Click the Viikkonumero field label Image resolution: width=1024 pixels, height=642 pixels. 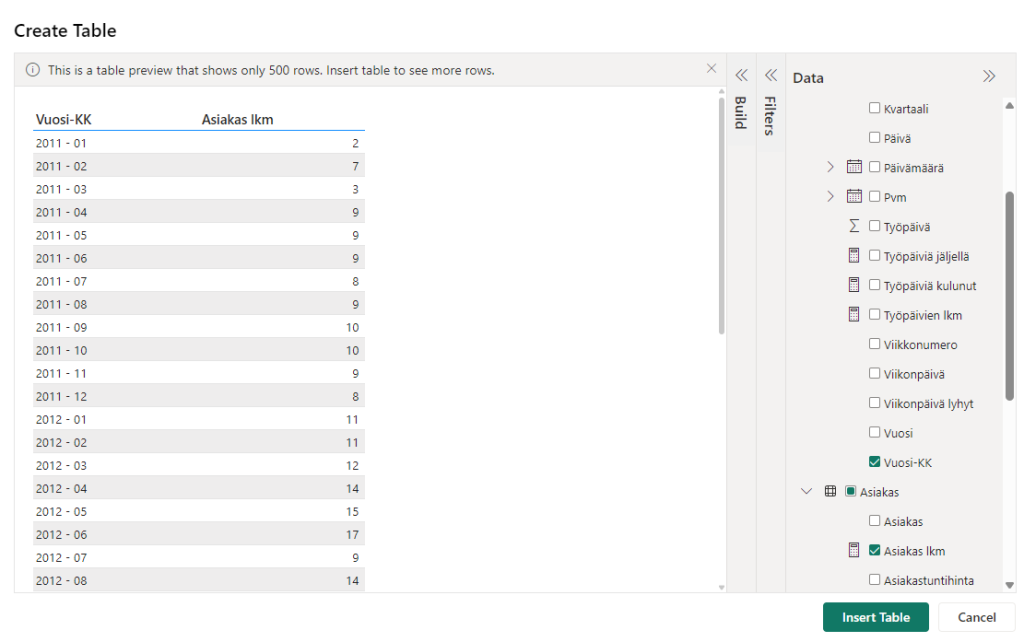coord(920,344)
